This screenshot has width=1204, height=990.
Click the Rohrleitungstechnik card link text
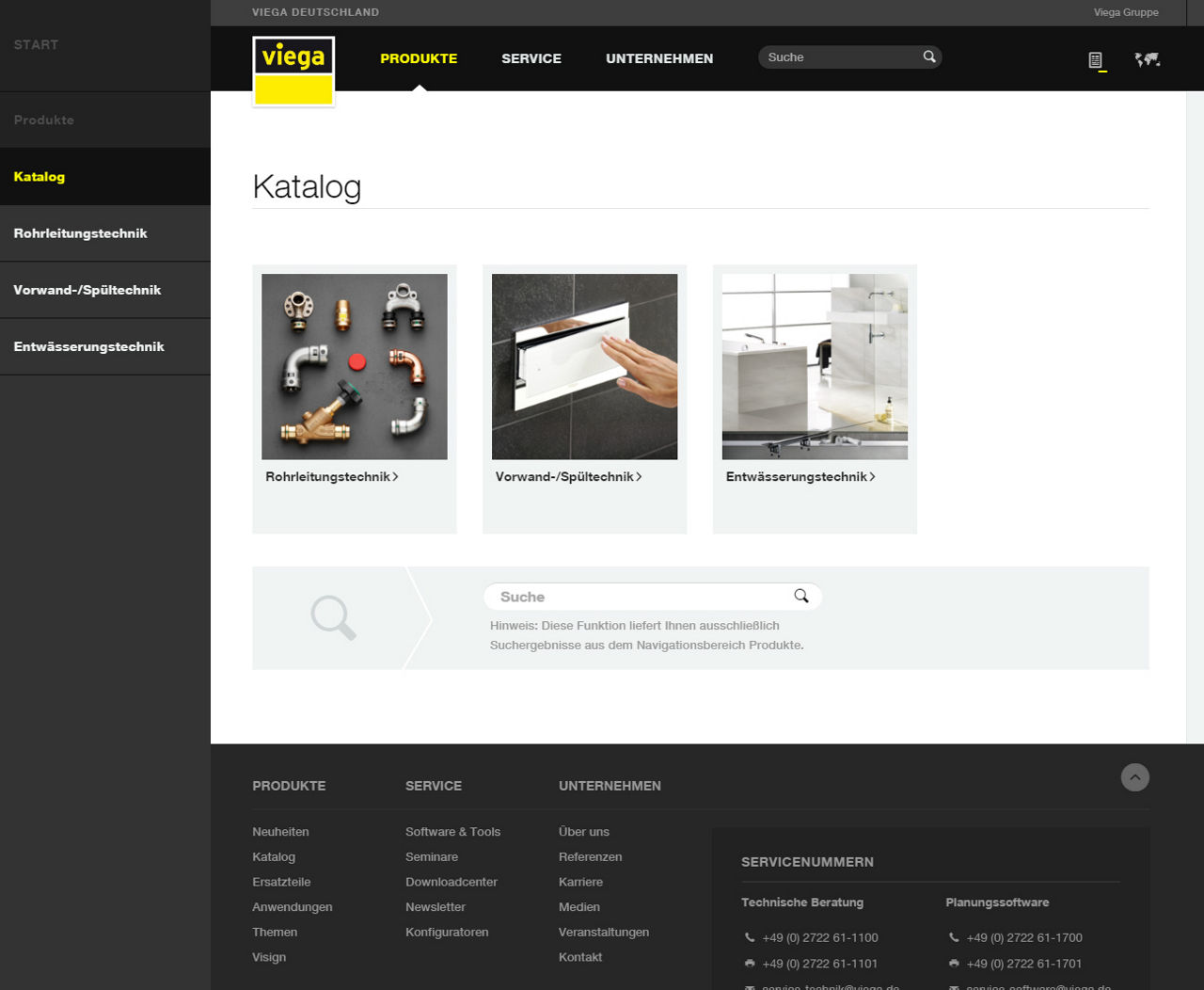click(327, 477)
